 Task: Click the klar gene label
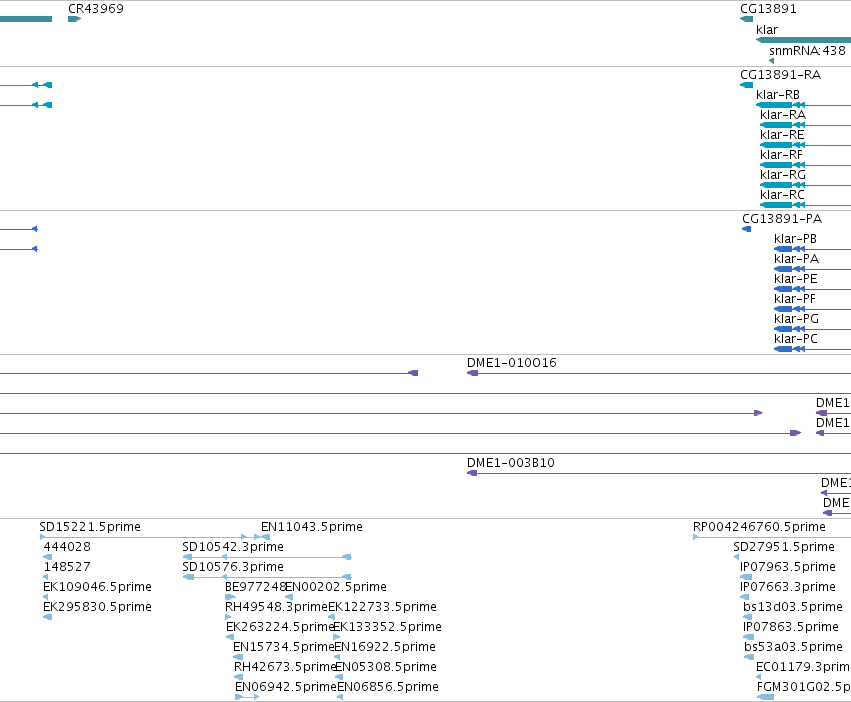tap(767, 30)
